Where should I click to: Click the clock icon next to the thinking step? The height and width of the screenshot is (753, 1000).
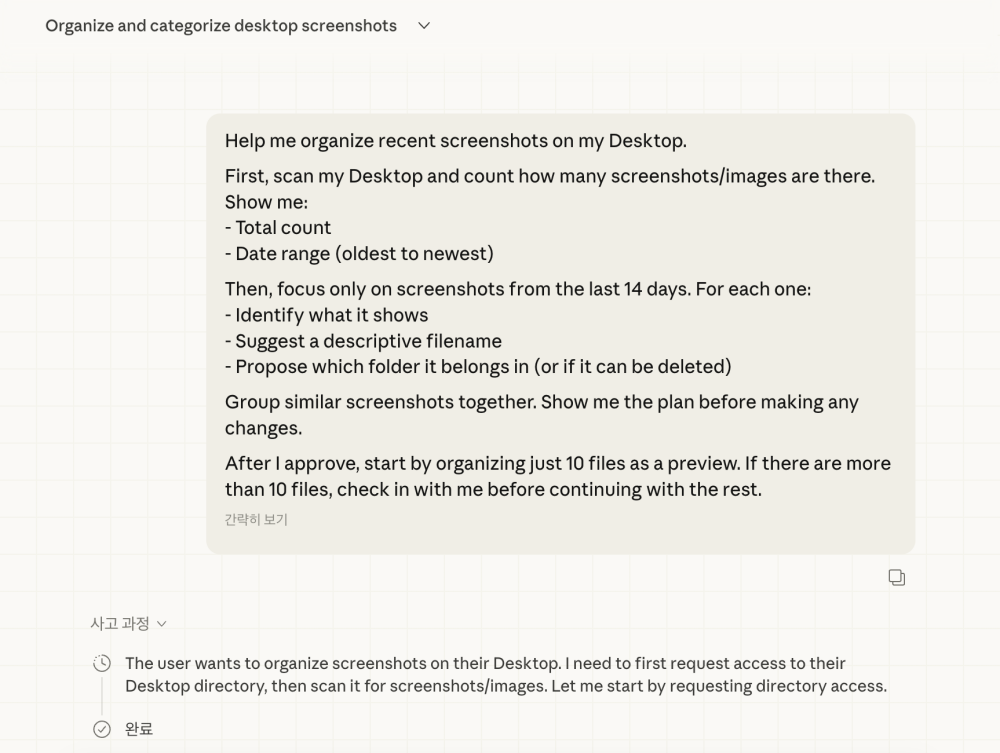[x=102, y=663]
